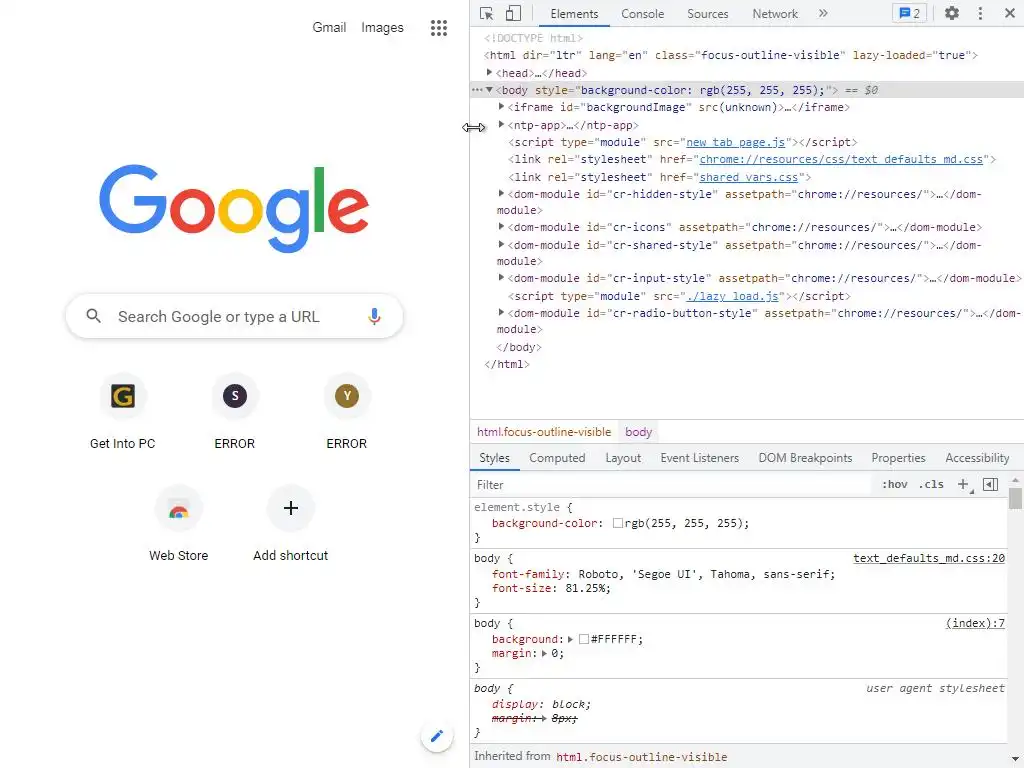The image size is (1024, 768).
Task: Open the DevTools three-dot customize menu
Action: coord(980,13)
